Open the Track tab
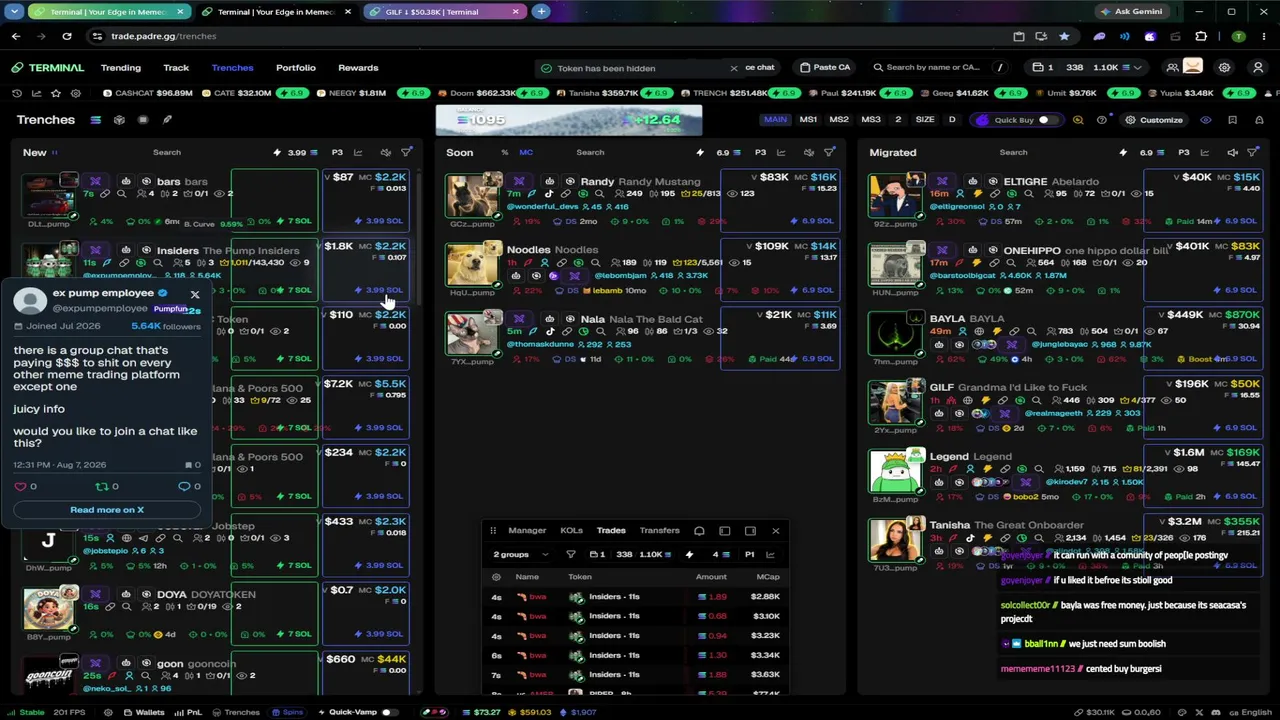This screenshot has height=720, width=1280. click(x=176, y=68)
